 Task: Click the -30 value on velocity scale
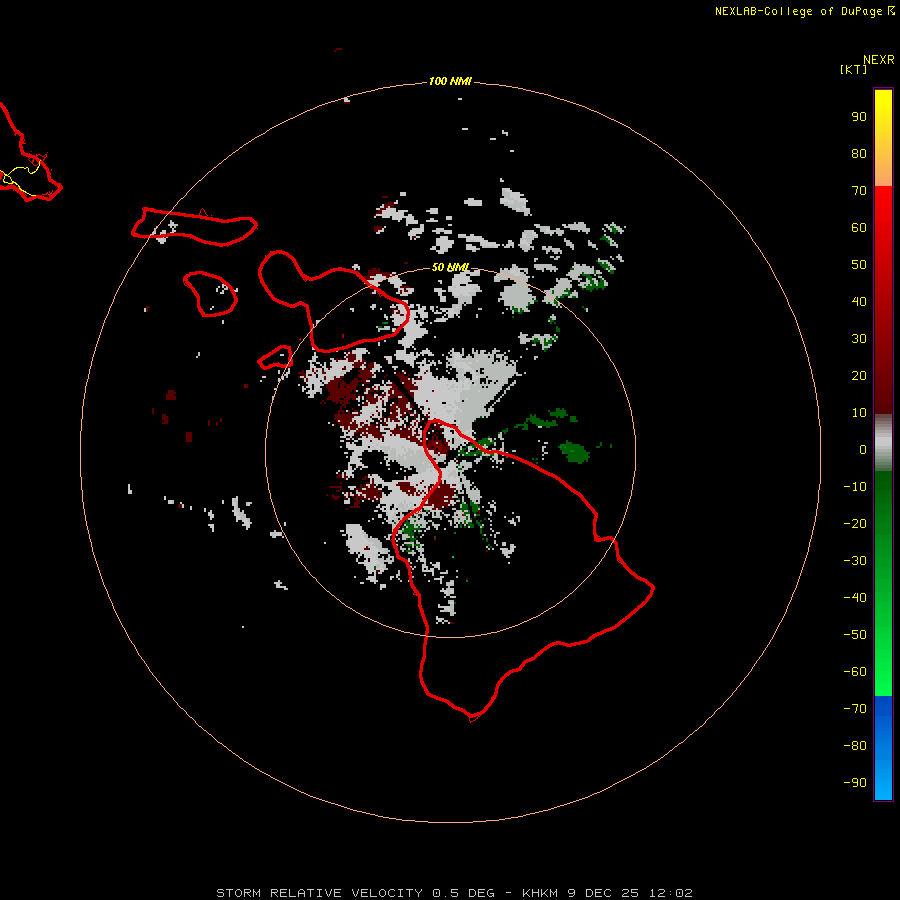(855, 561)
